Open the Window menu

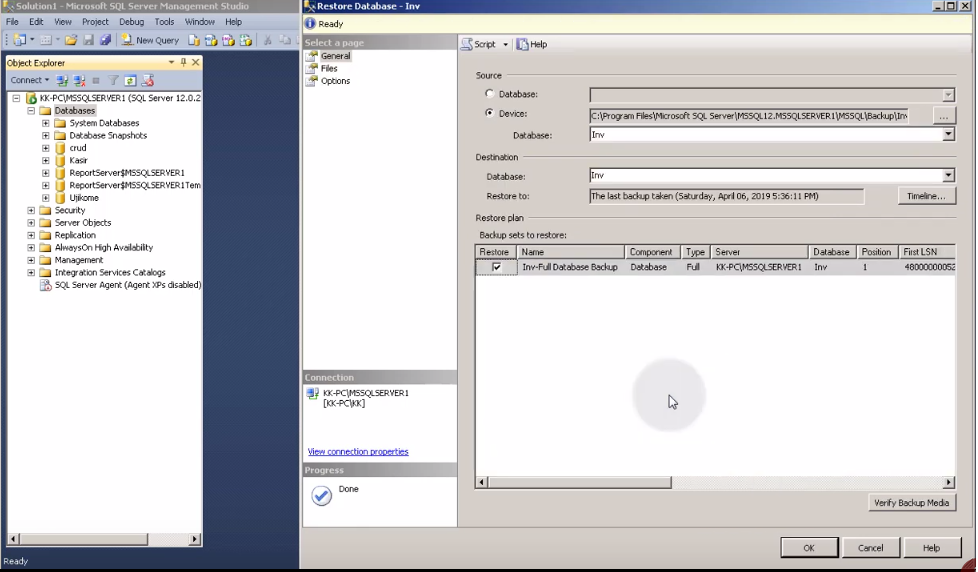point(200,22)
